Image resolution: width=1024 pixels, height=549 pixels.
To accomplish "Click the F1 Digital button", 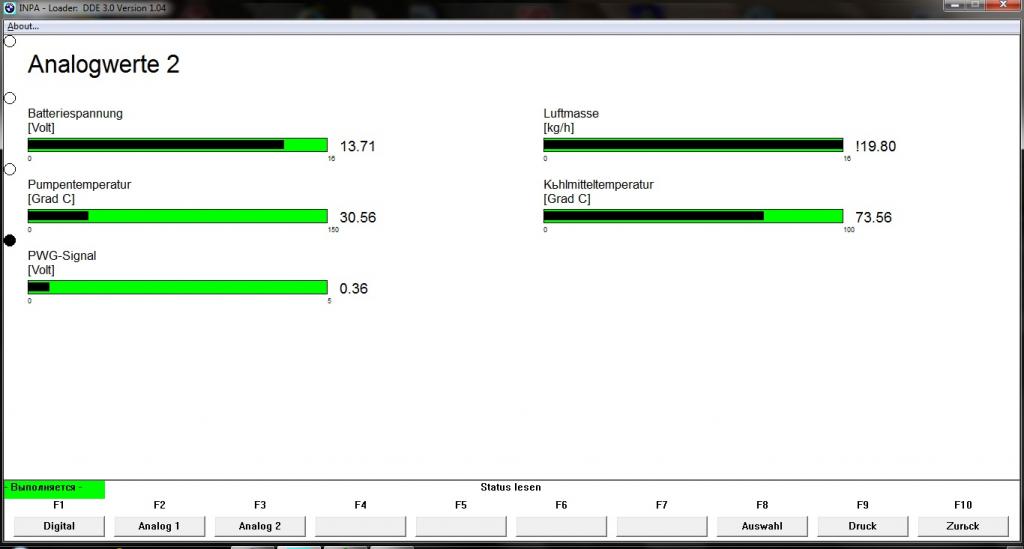I will [59, 526].
